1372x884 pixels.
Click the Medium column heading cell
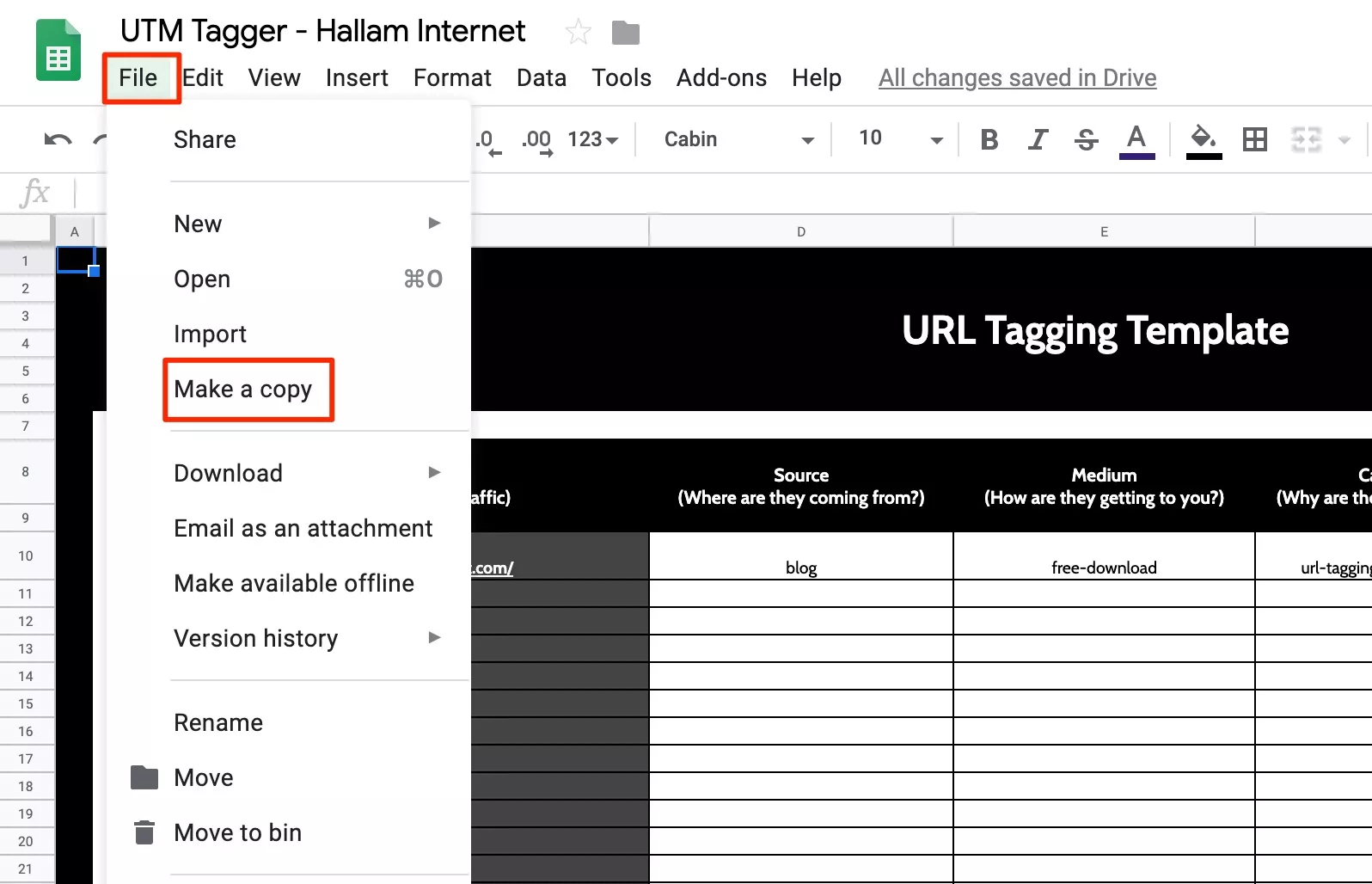(1104, 486)
